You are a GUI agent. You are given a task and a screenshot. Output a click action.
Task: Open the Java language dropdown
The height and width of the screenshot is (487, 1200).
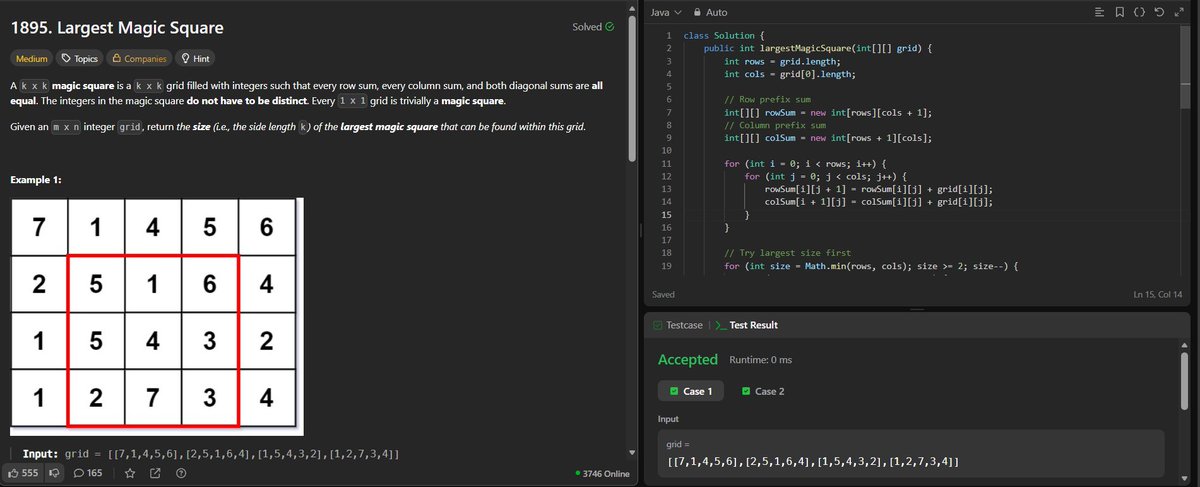(x=665, y=12)
